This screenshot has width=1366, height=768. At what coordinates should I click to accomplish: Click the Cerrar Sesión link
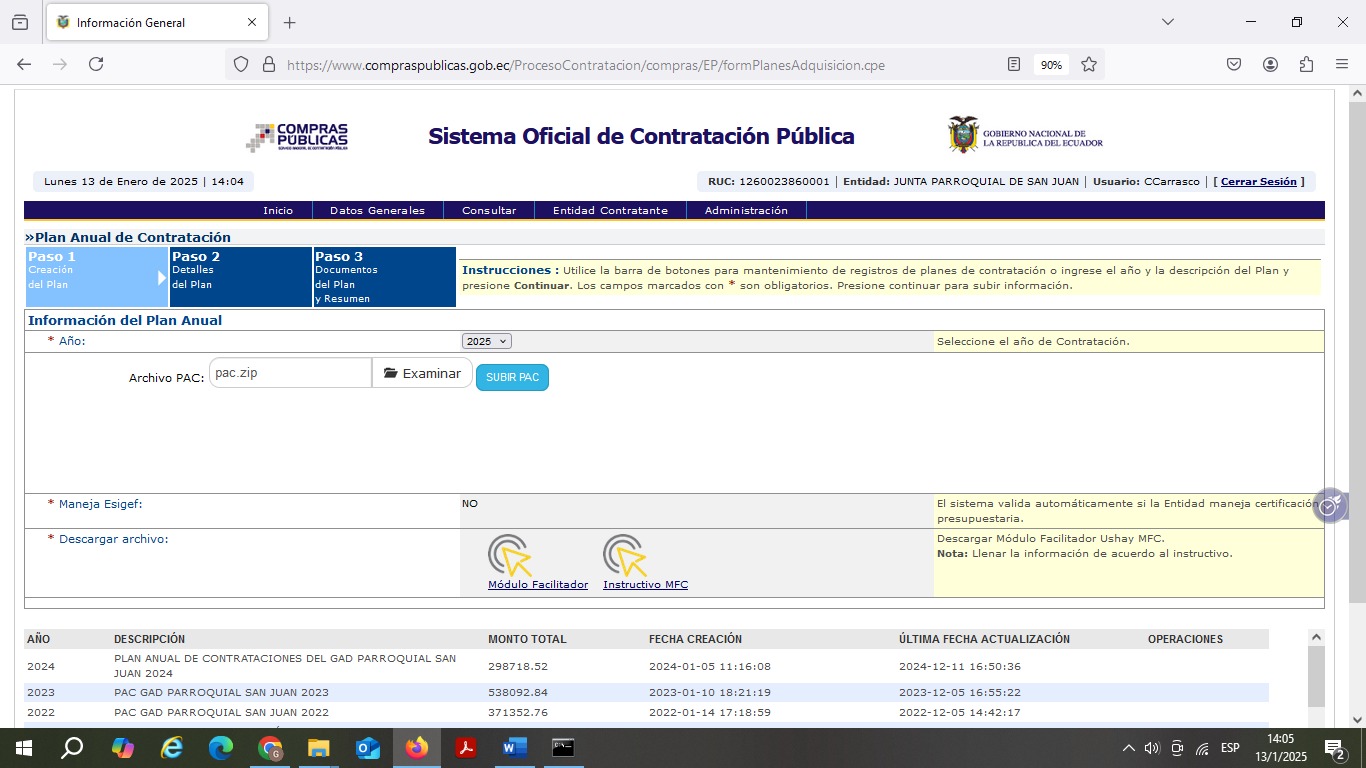[x=1258, y=182]
